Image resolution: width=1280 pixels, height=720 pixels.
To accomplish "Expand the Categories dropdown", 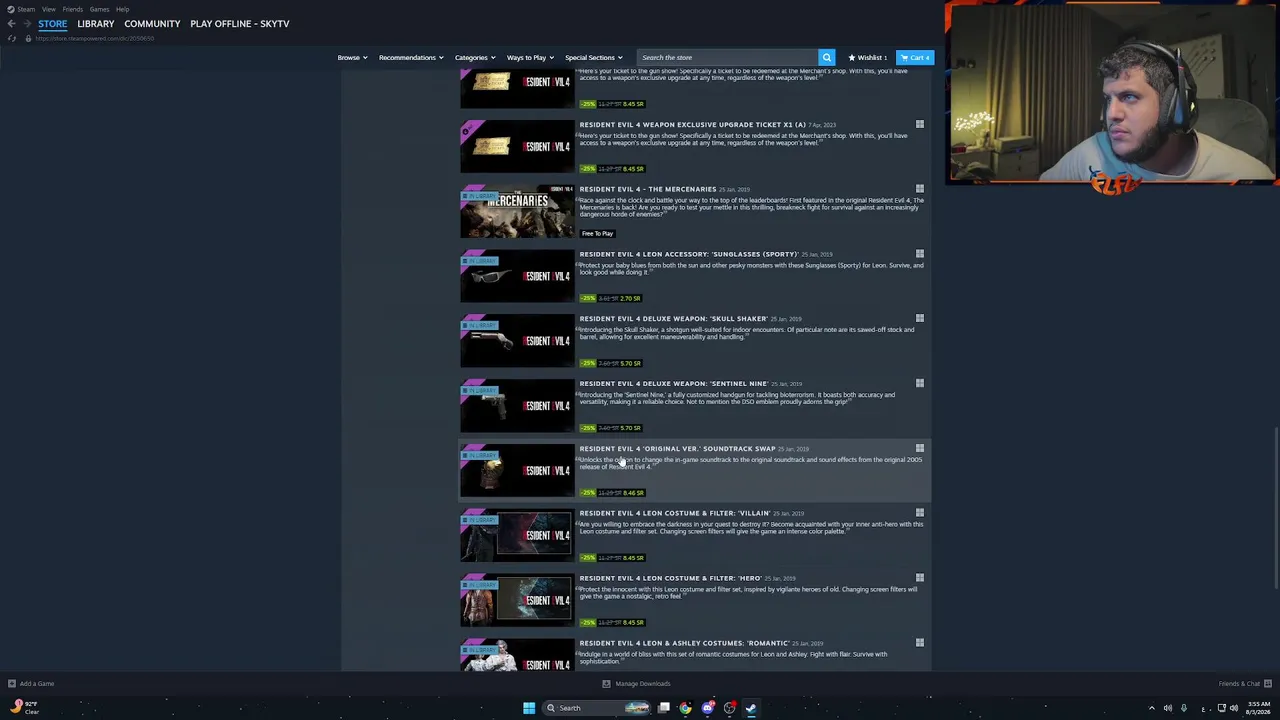I will pyautogui.click(x=475, y=57).
